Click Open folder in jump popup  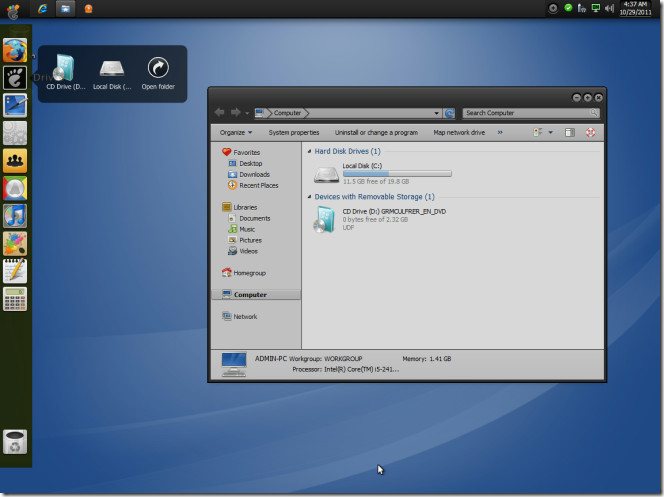point(158,72)
